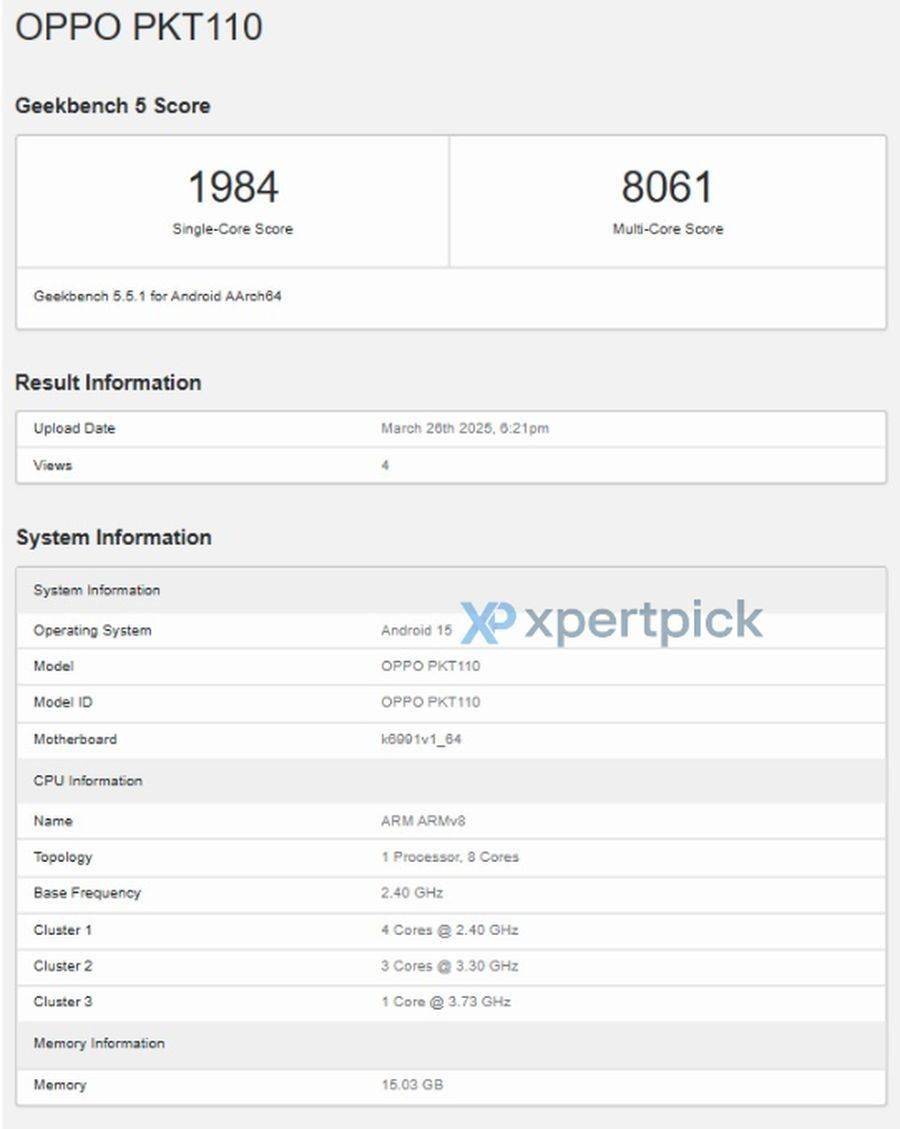Click the OPPO PKT110 page title
The width and height of the screenshot is (900, 1129).
139,27
